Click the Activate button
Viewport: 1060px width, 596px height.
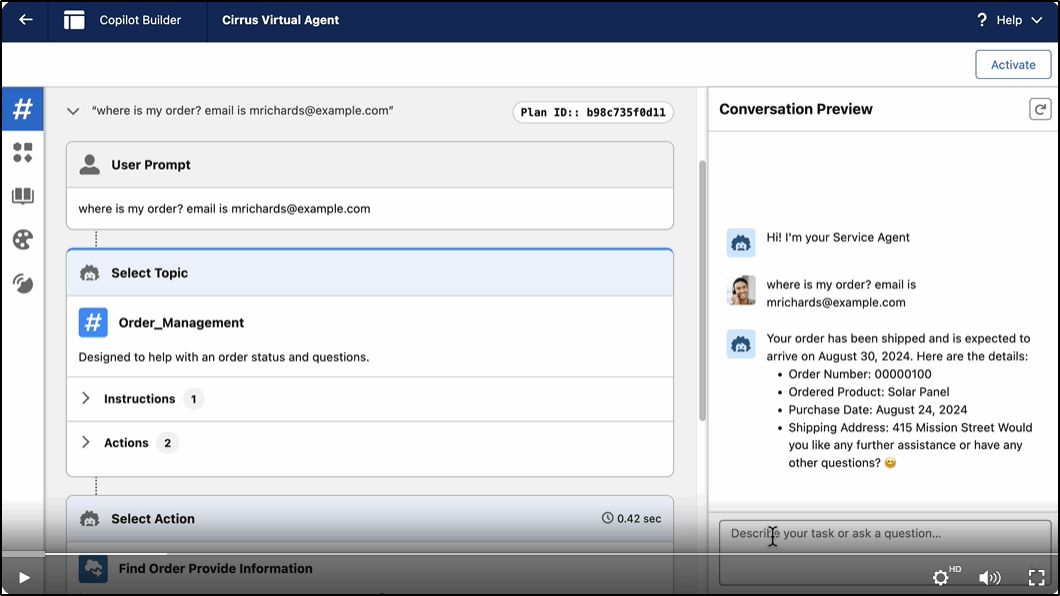point(1013,65)
